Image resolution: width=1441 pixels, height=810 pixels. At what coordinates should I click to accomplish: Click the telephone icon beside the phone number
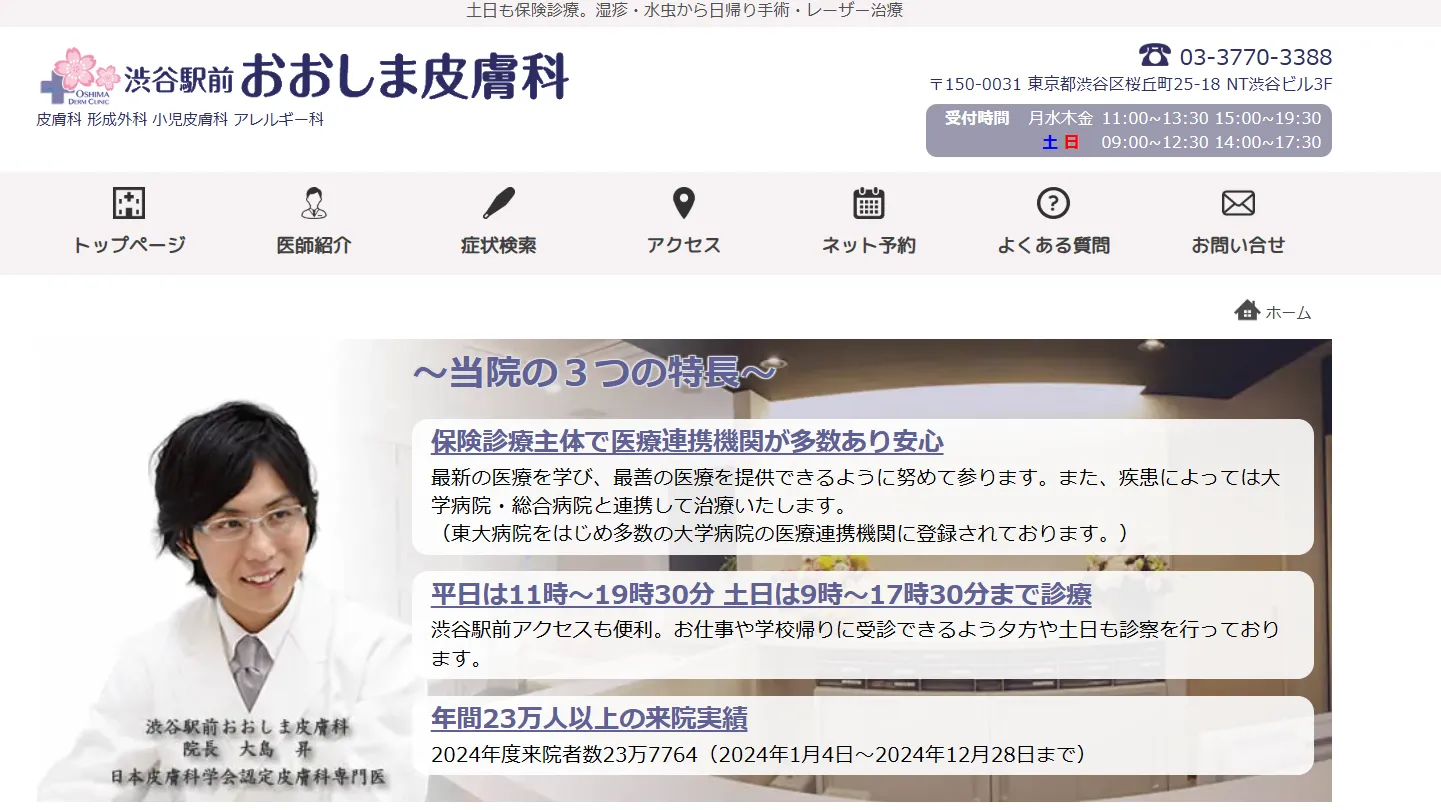tap(1154, 55)
